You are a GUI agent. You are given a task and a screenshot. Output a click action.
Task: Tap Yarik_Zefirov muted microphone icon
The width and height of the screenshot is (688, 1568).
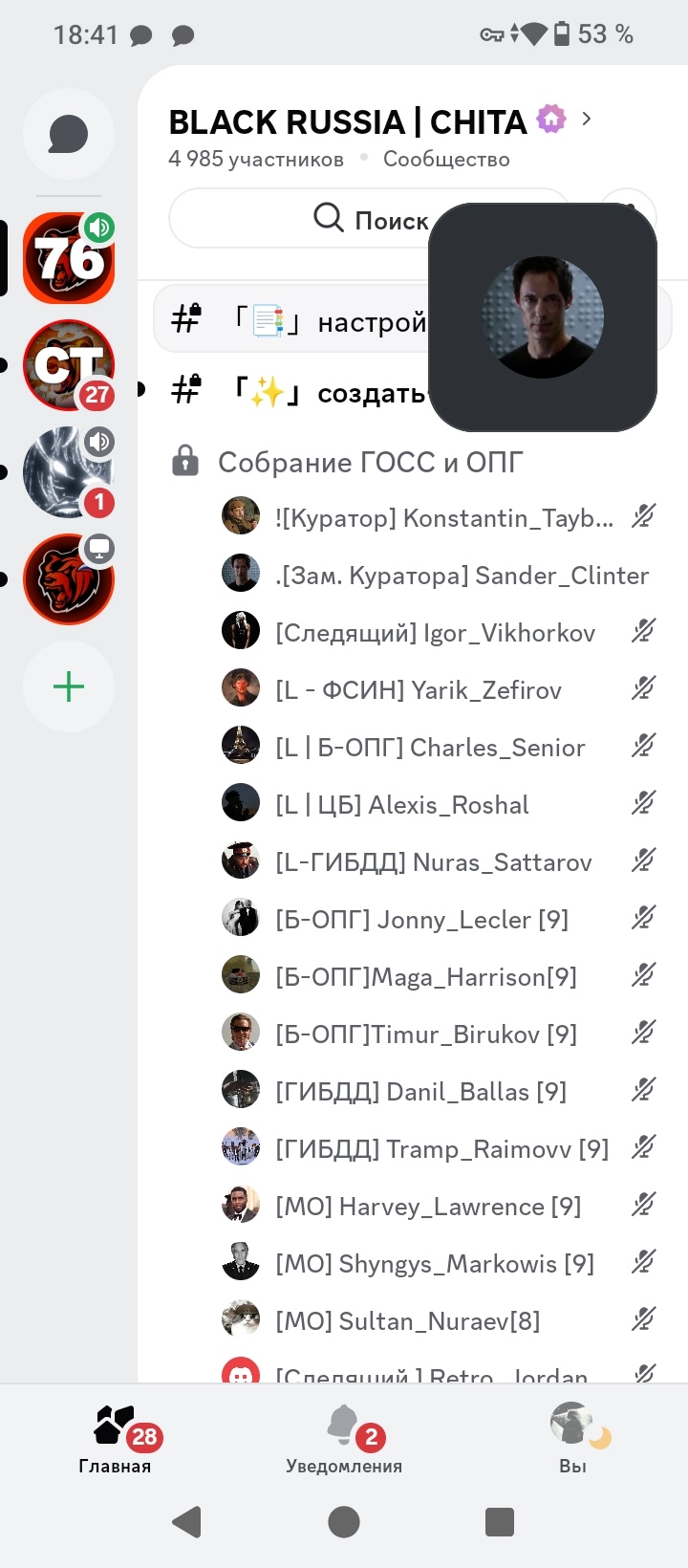[644, 689]
